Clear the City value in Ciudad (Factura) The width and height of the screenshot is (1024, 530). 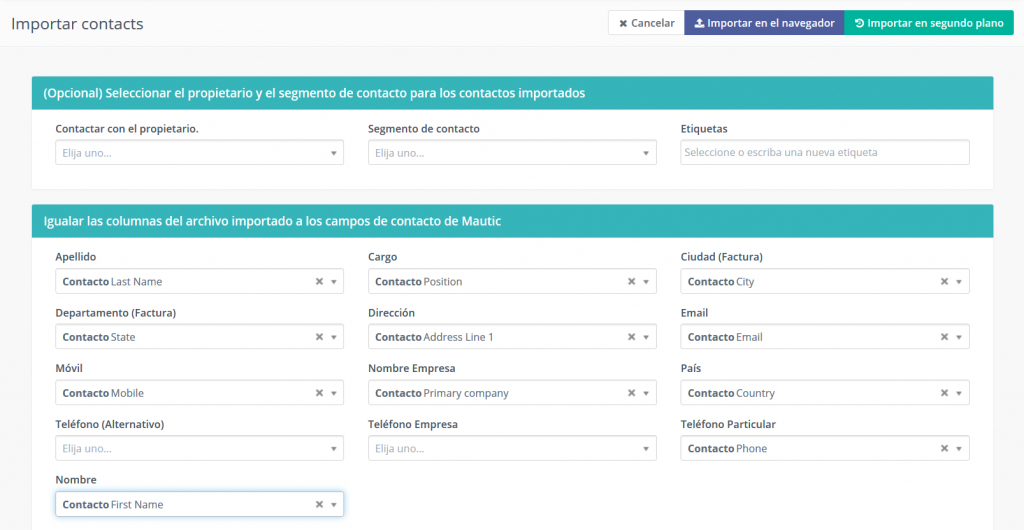pos(944,282)
